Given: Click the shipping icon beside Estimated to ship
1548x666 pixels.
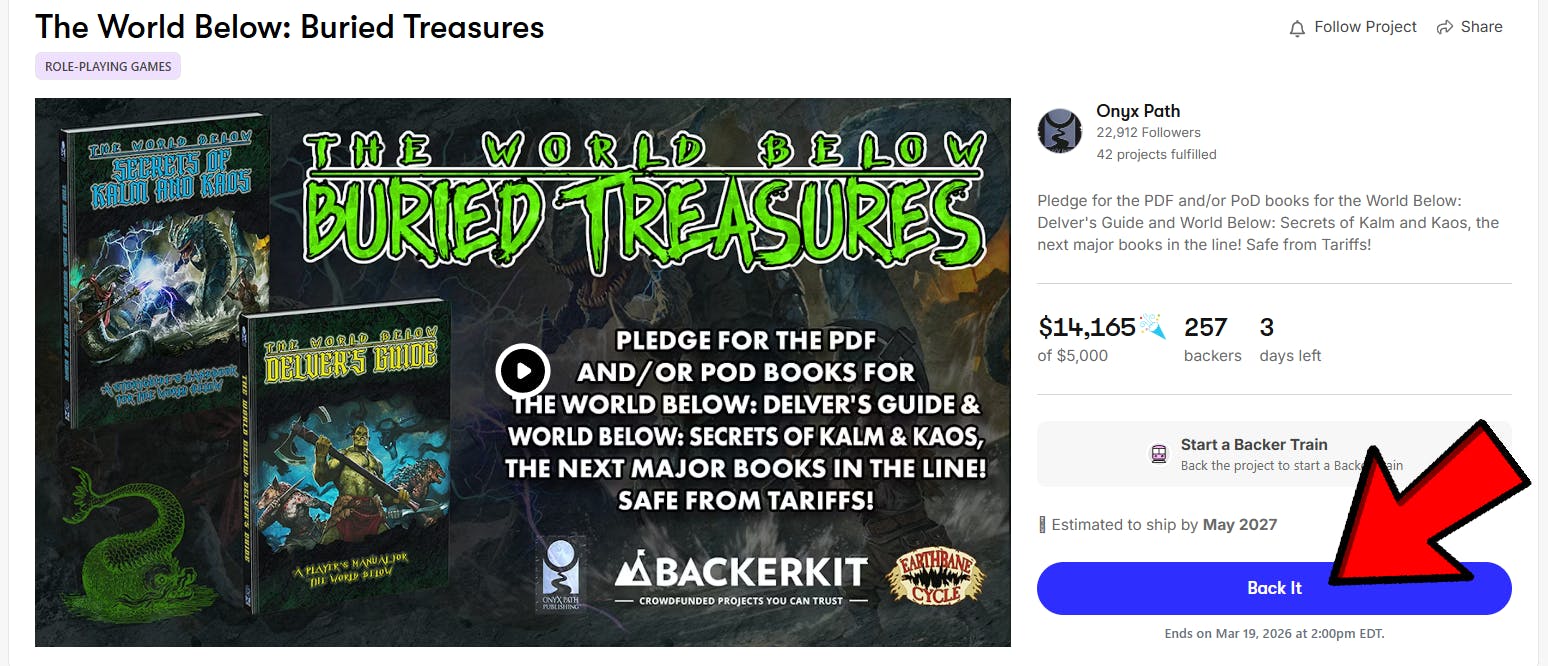Looking at the screenshot, I should [1042, 524].
